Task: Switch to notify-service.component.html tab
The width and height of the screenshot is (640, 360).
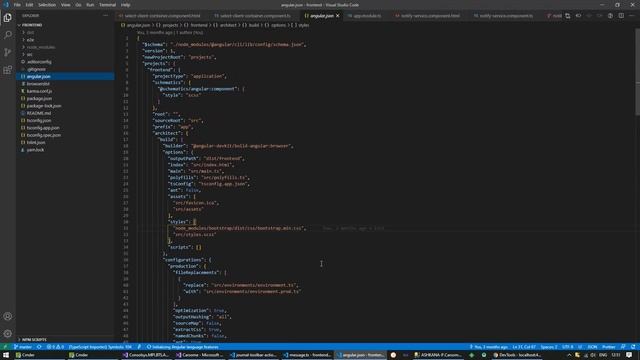Action: (429, 16)
